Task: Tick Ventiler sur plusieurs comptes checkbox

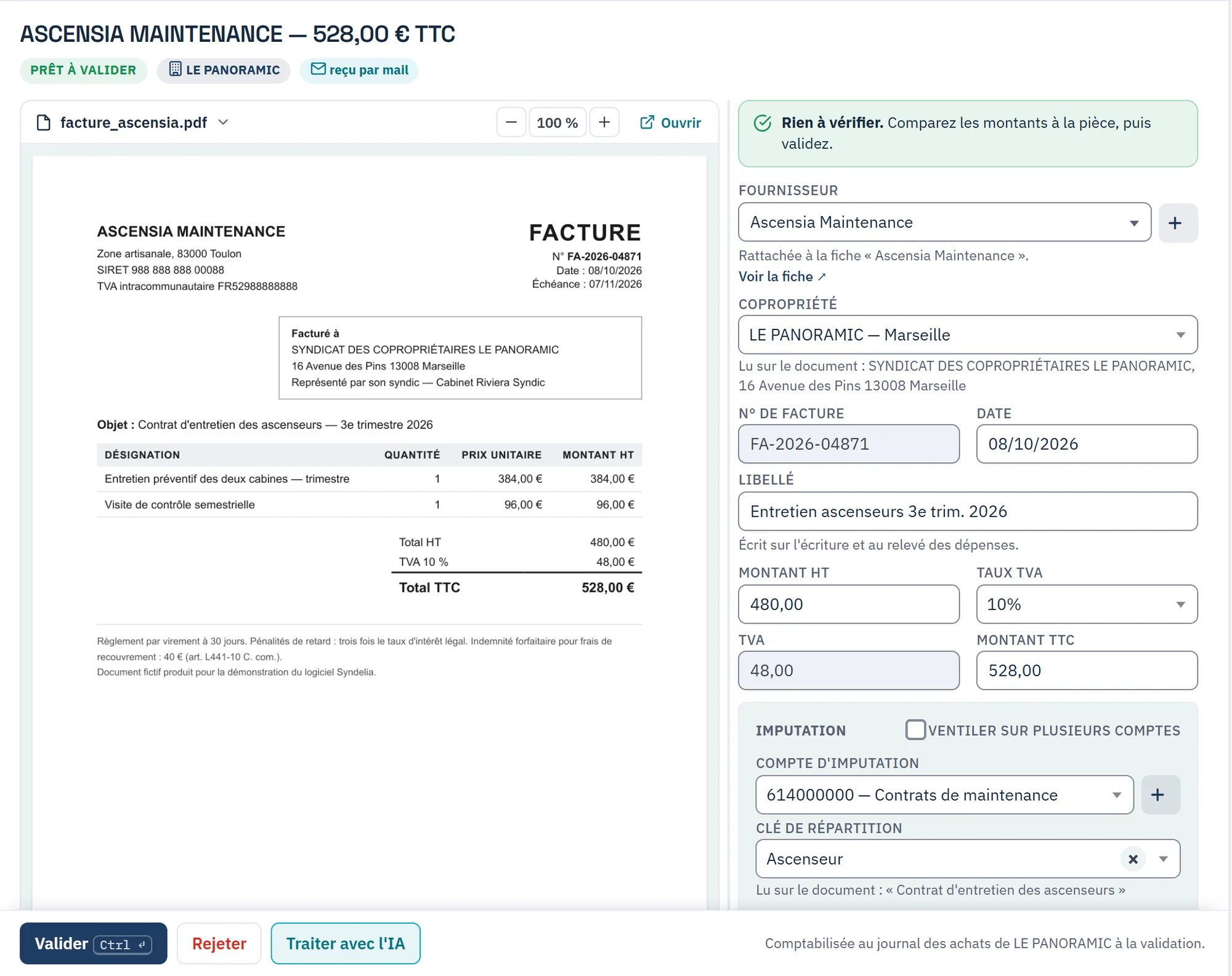Action: click(x=915, y=730)
